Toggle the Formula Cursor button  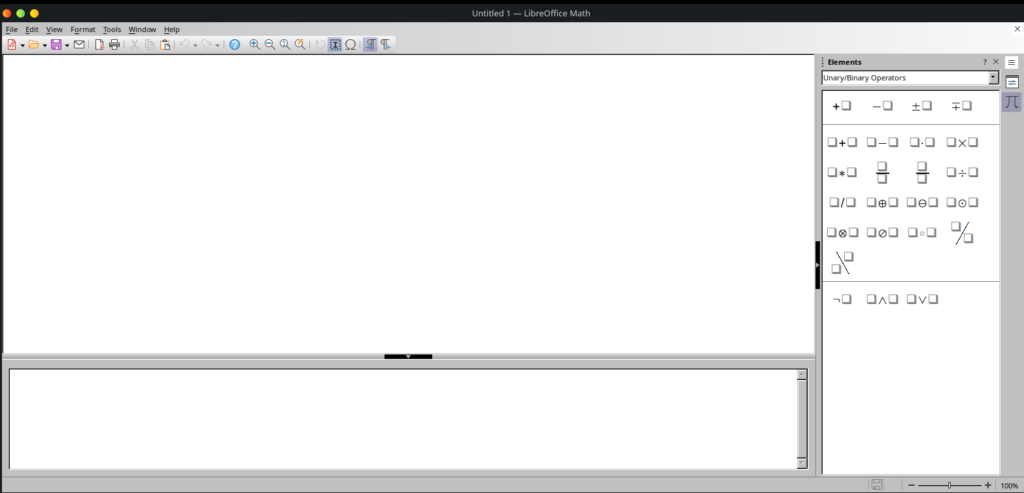click(335, 45)
